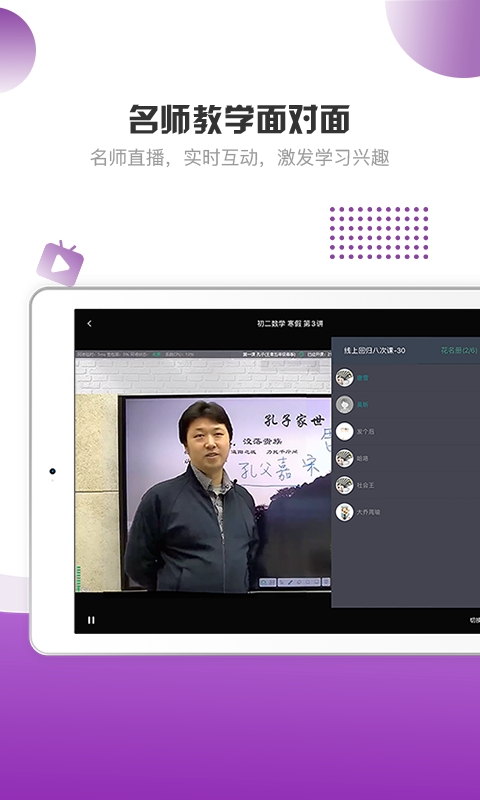Tap the avatar next to 发个后
Viewport: 480px width, 800px height.
(x=345, y=431)
